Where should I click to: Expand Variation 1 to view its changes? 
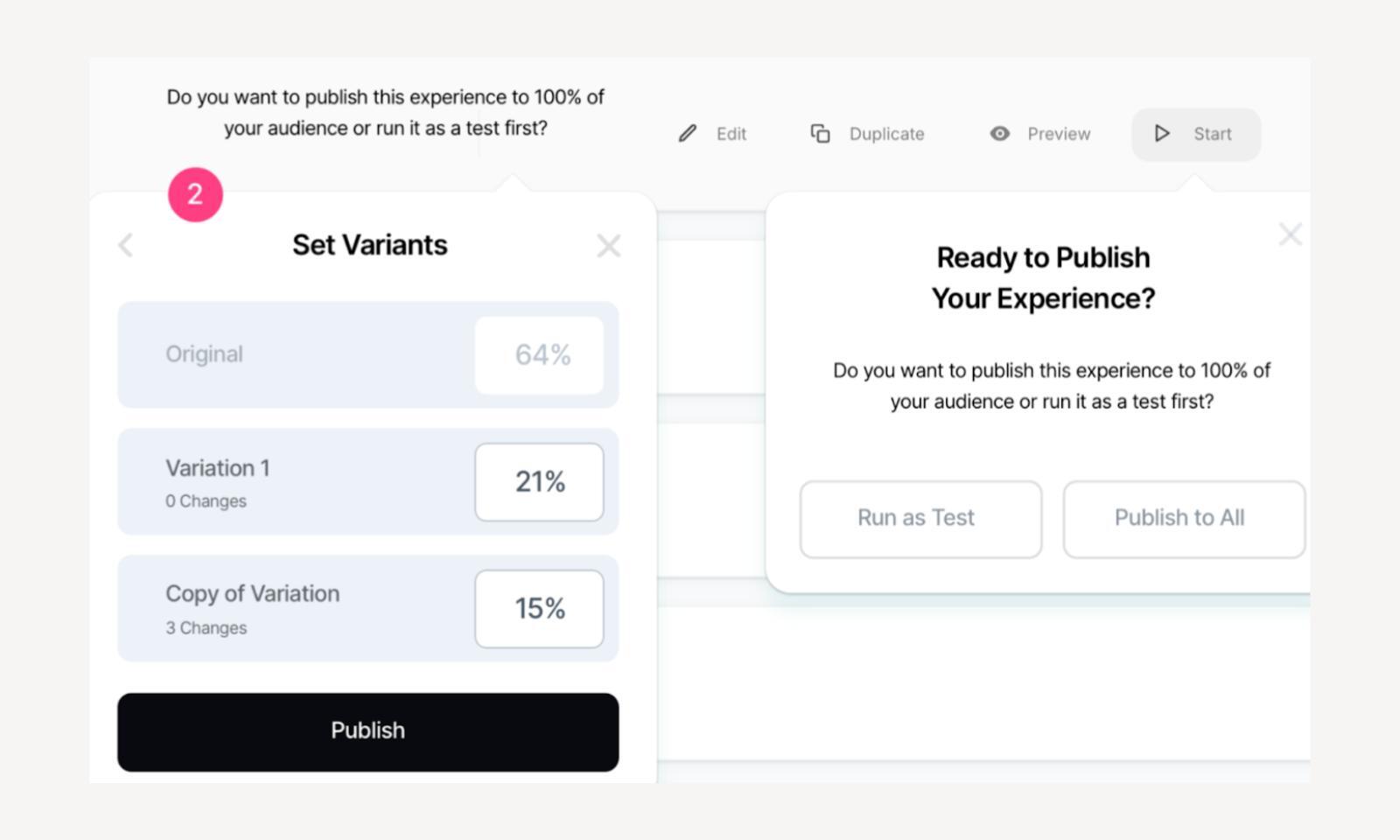pyautogui.click(x=206, y=500)
